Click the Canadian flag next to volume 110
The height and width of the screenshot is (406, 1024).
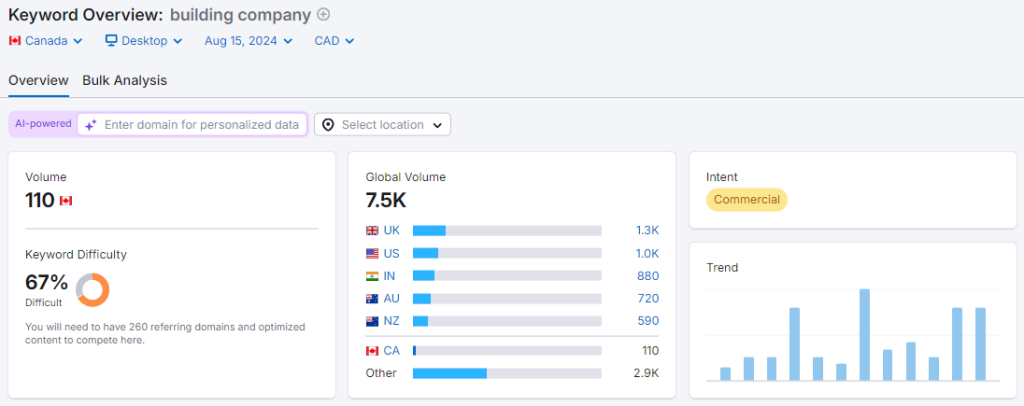pos(66,201)
